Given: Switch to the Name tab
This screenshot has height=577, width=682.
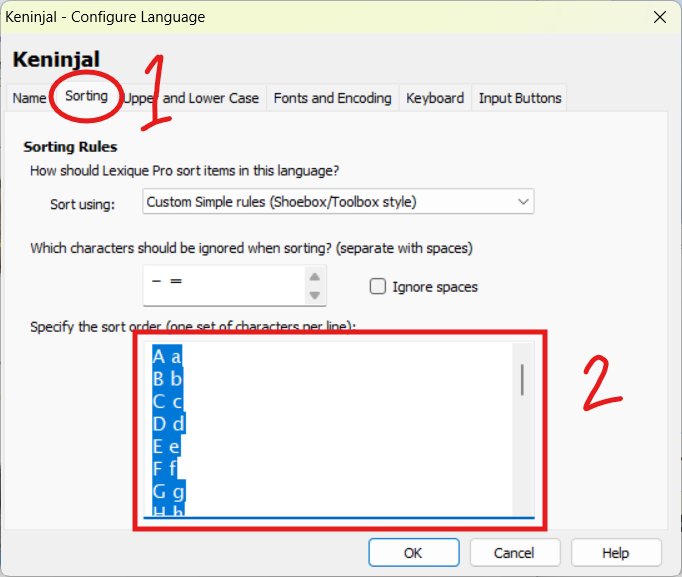Looking at the screenshot, I should (30, 98).
